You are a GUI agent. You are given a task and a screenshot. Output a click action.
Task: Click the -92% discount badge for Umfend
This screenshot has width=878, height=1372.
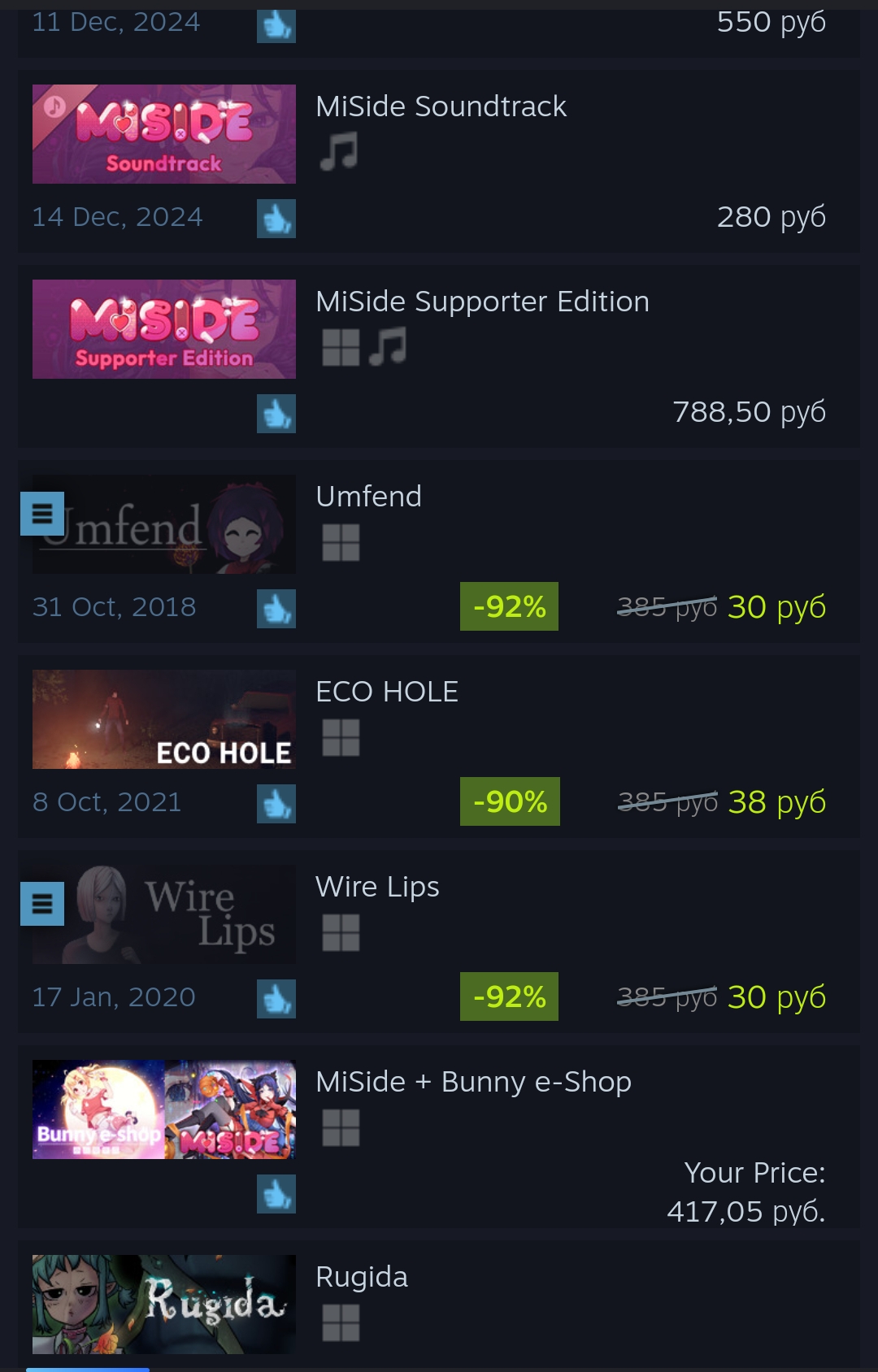(509, 606)
